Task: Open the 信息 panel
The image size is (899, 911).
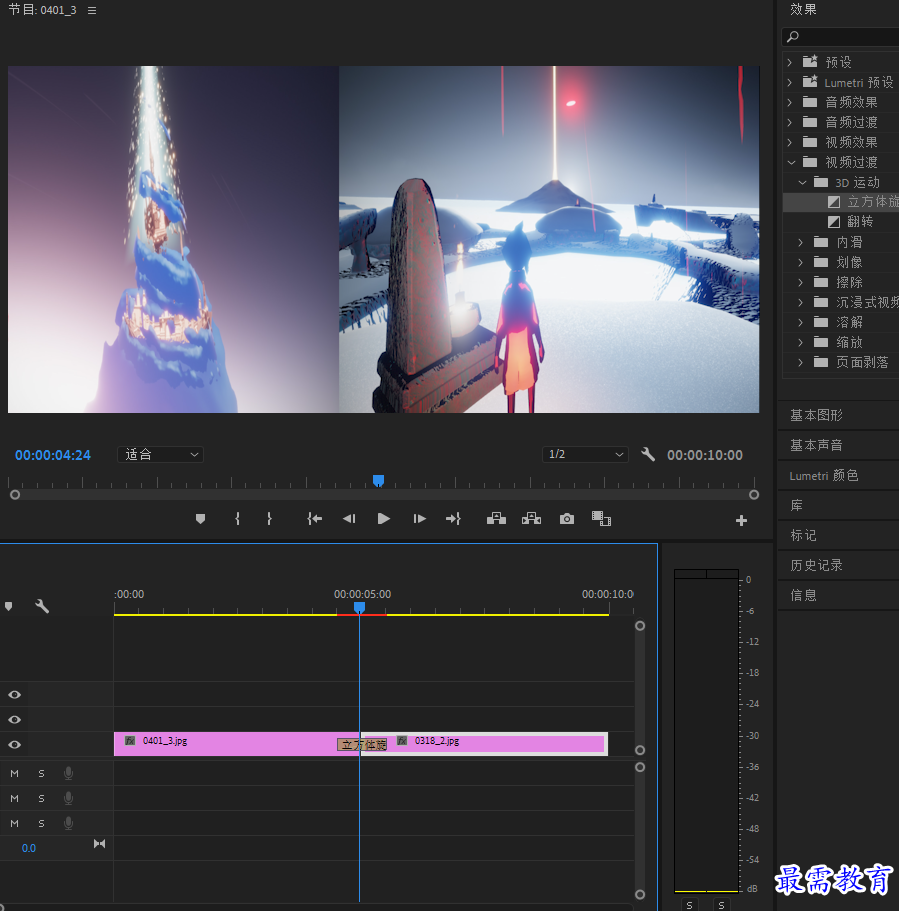Action: pos(803,595)
